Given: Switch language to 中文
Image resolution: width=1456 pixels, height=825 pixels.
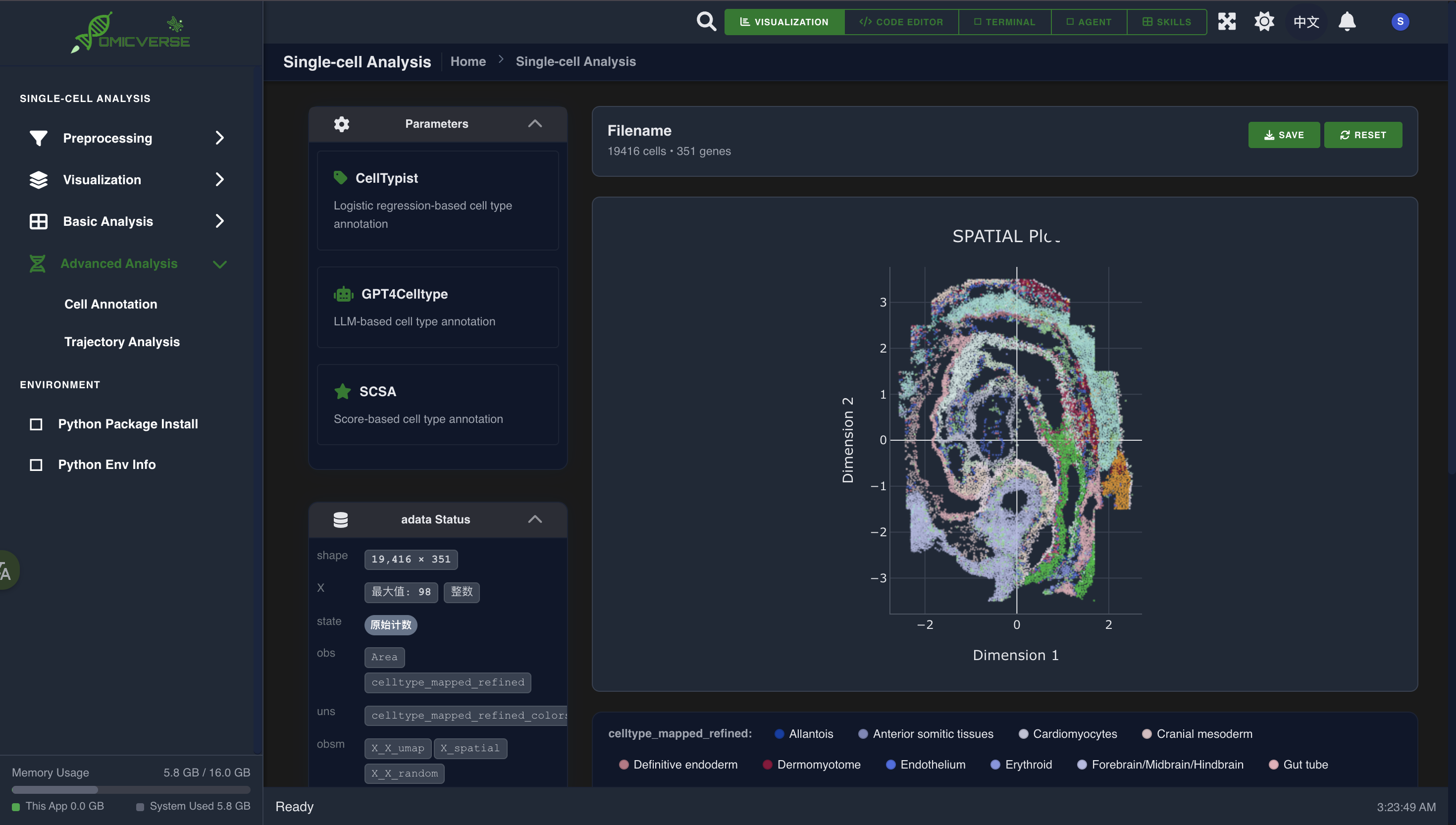Looking at the screenshot, I should pyautogui.click(x=1306, y=21).
